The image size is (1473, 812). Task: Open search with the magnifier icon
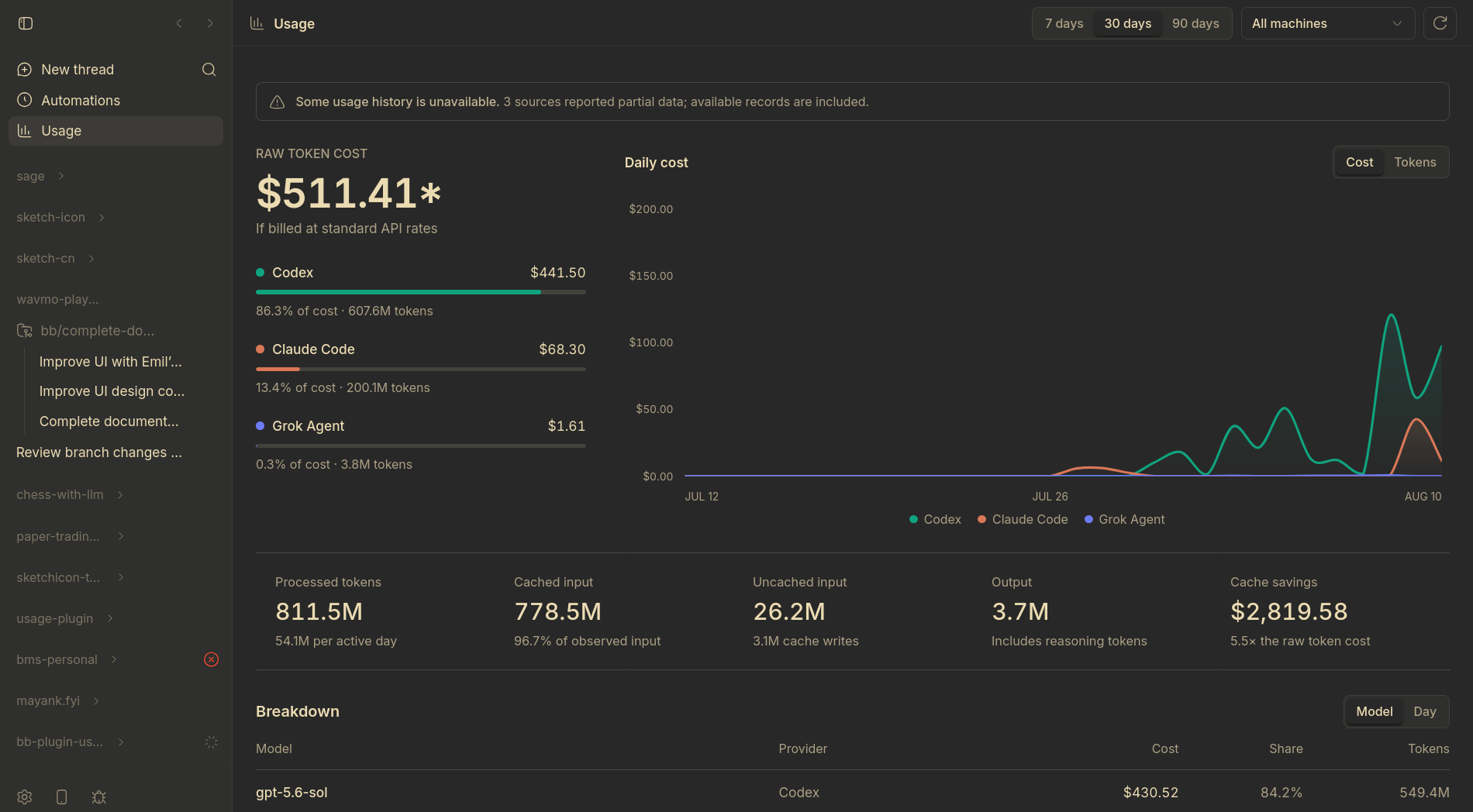209,70
